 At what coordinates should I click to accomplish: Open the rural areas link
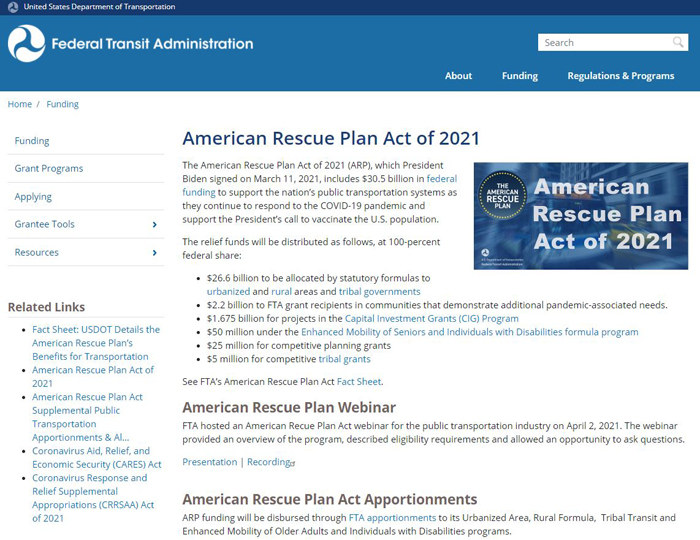281,291
